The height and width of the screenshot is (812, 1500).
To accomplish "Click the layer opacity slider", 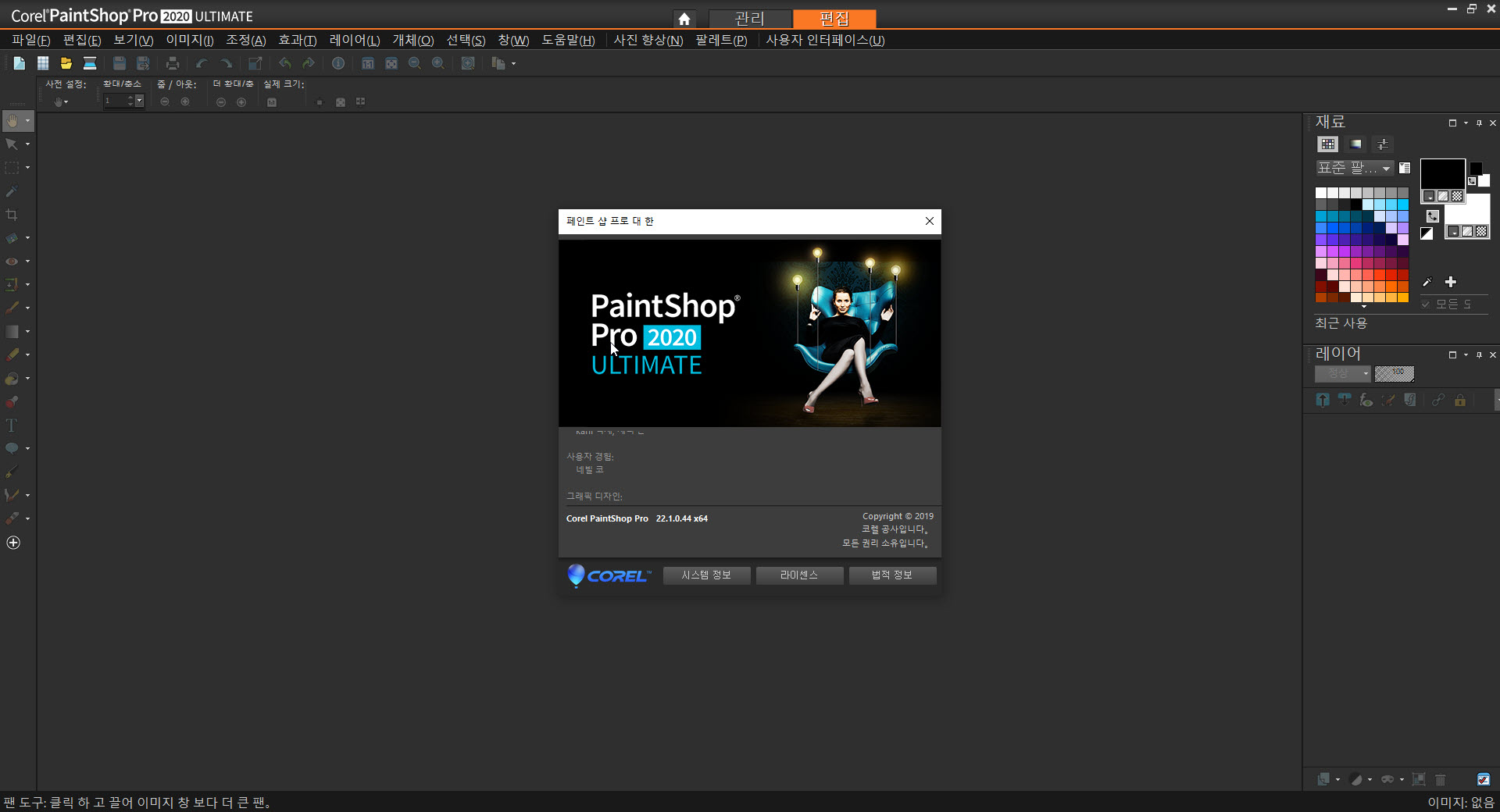I will 1395,374.
